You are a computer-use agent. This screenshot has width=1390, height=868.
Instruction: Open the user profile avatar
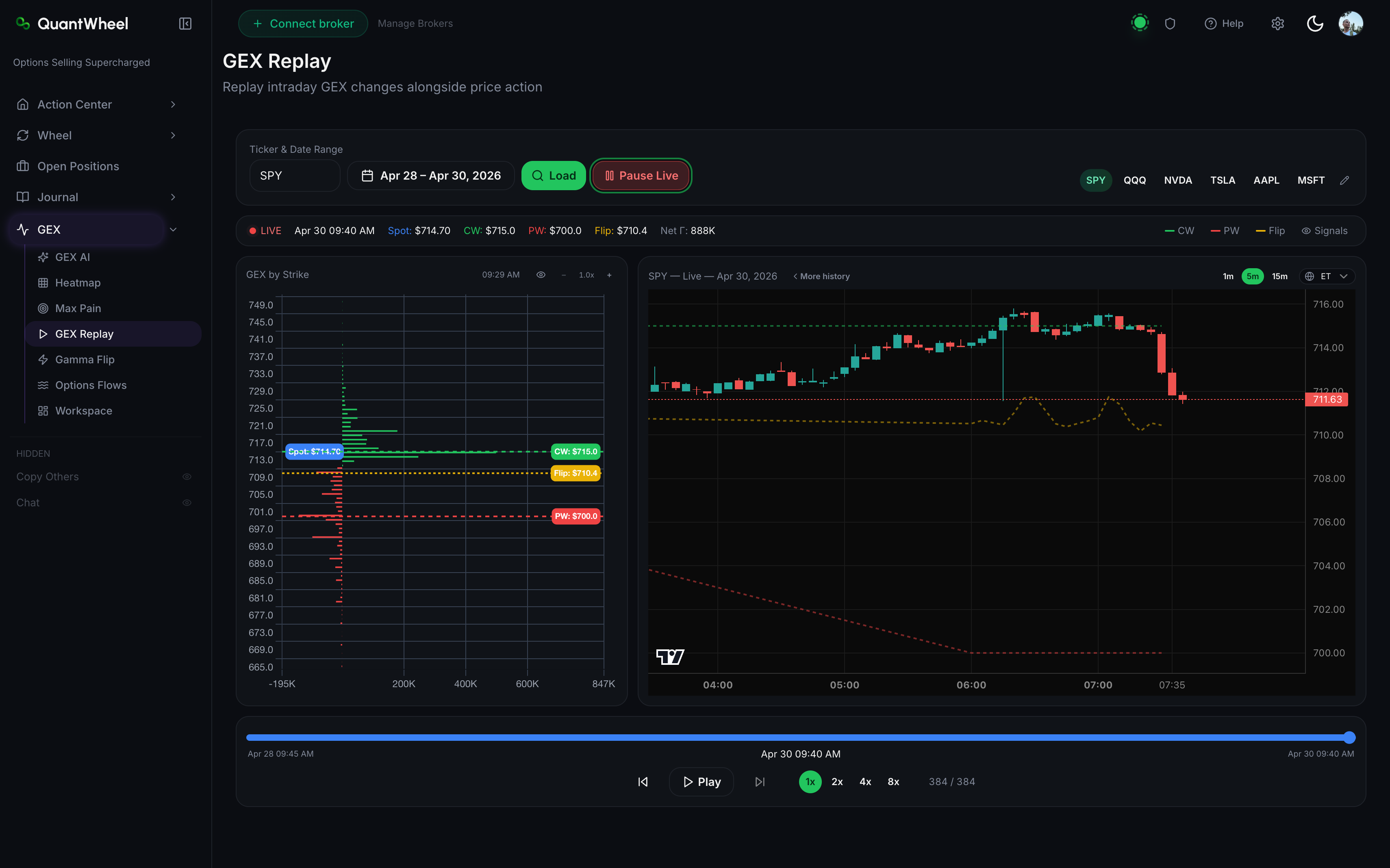[x=1351, y=24]
